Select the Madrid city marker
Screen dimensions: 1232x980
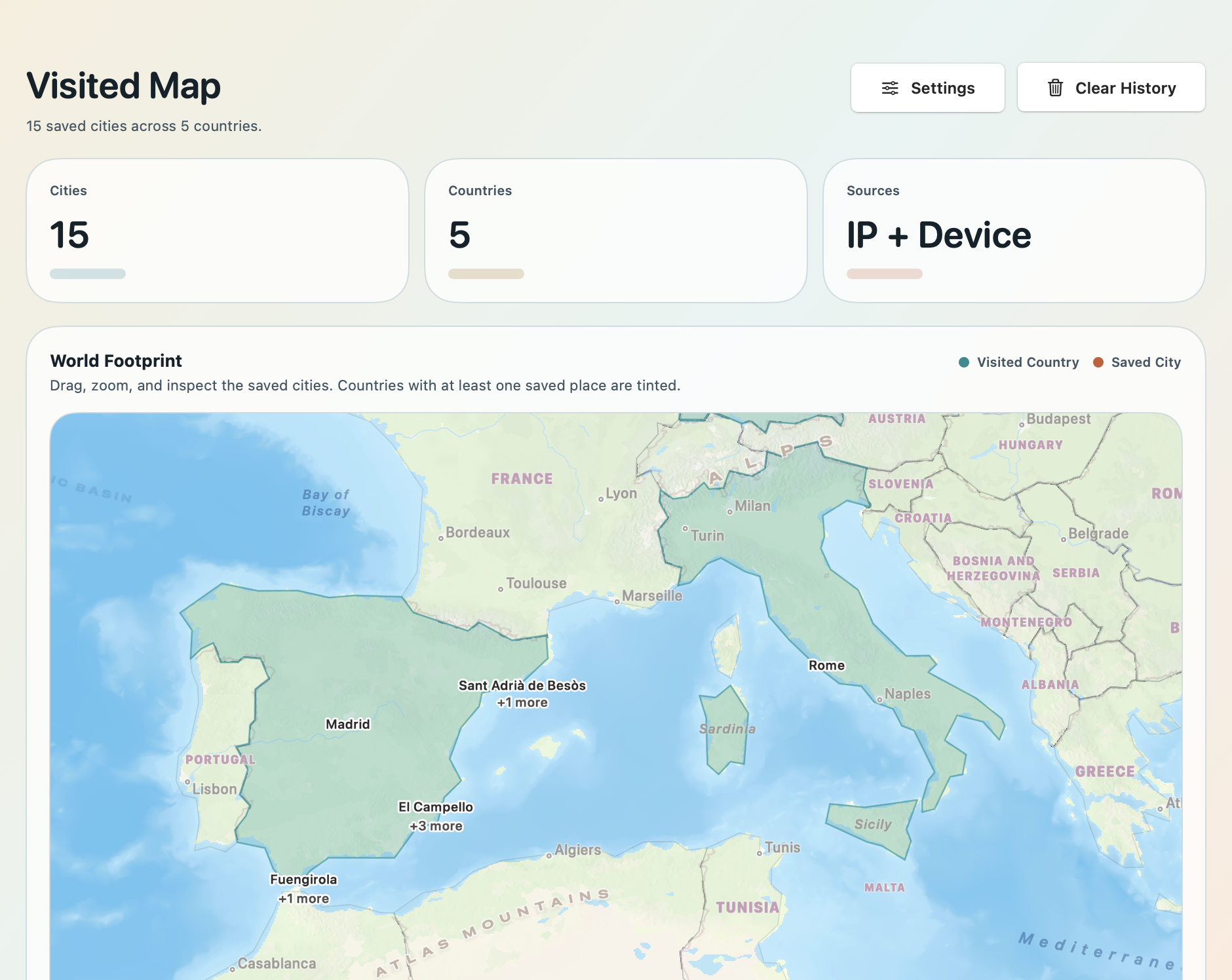tap(349, 724)
